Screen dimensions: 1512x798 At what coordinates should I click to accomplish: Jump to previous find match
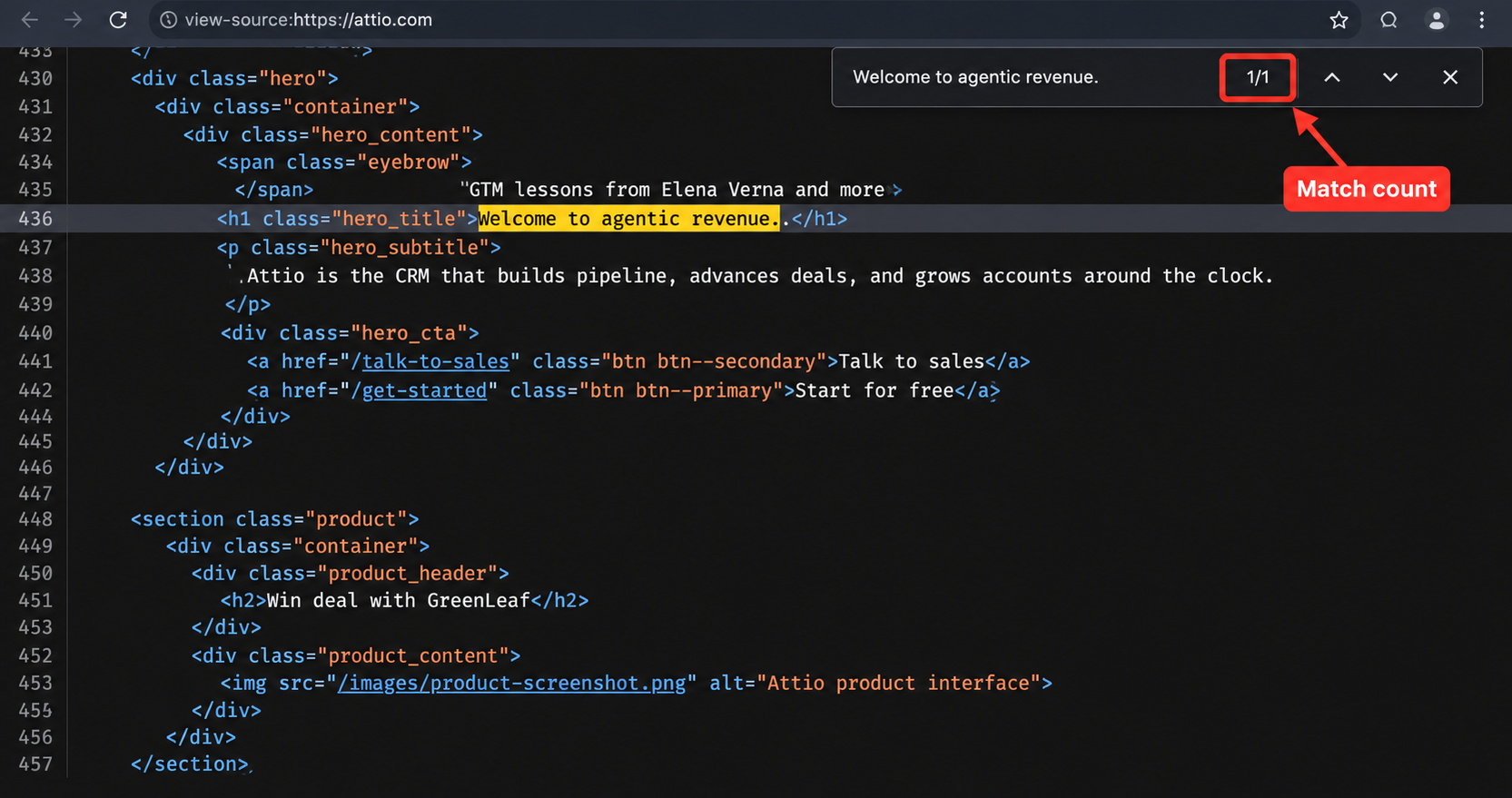(x=1331, y=77)
